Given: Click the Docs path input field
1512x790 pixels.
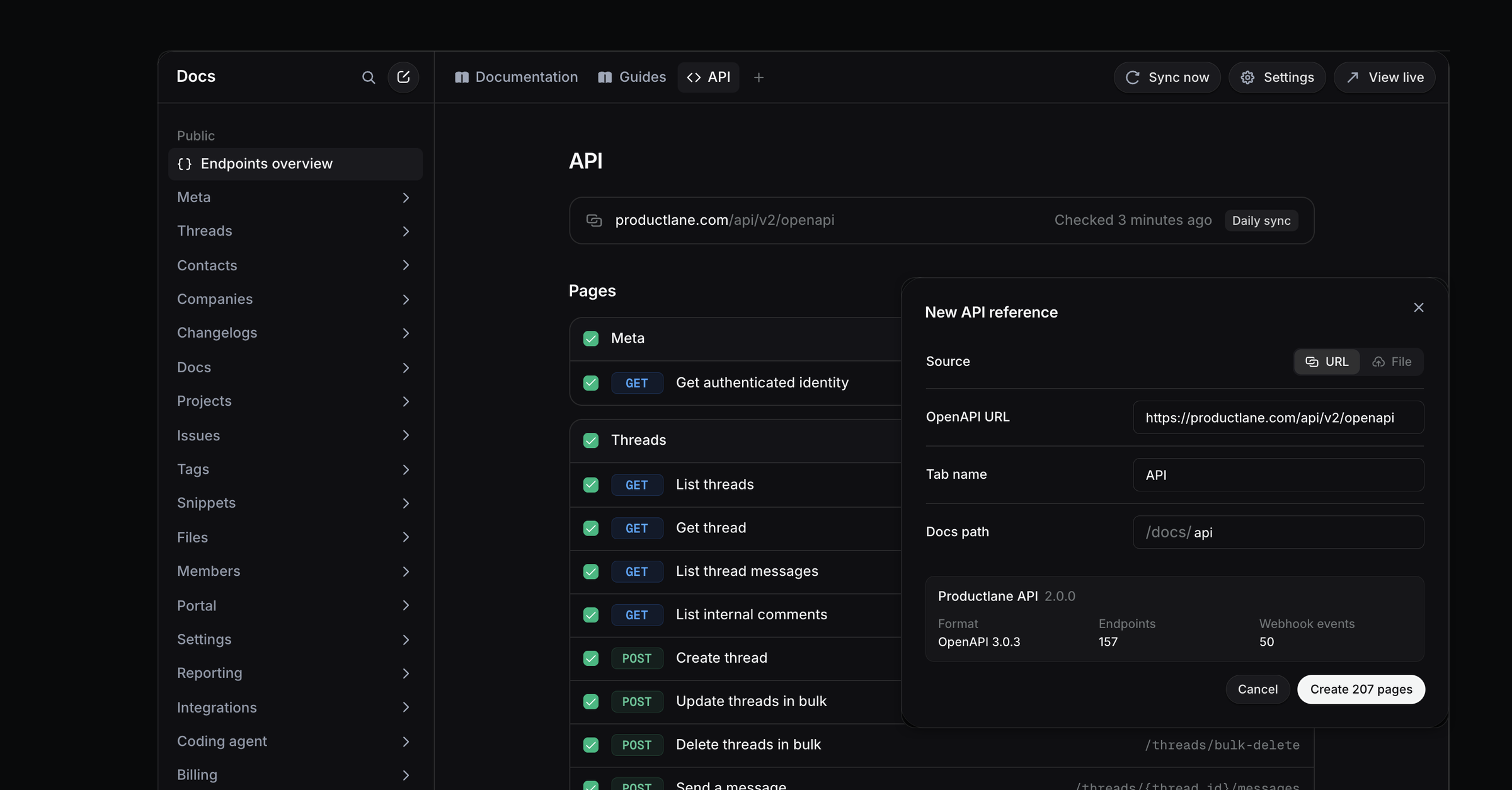Looking at the screenshot, I should 1278,532.
